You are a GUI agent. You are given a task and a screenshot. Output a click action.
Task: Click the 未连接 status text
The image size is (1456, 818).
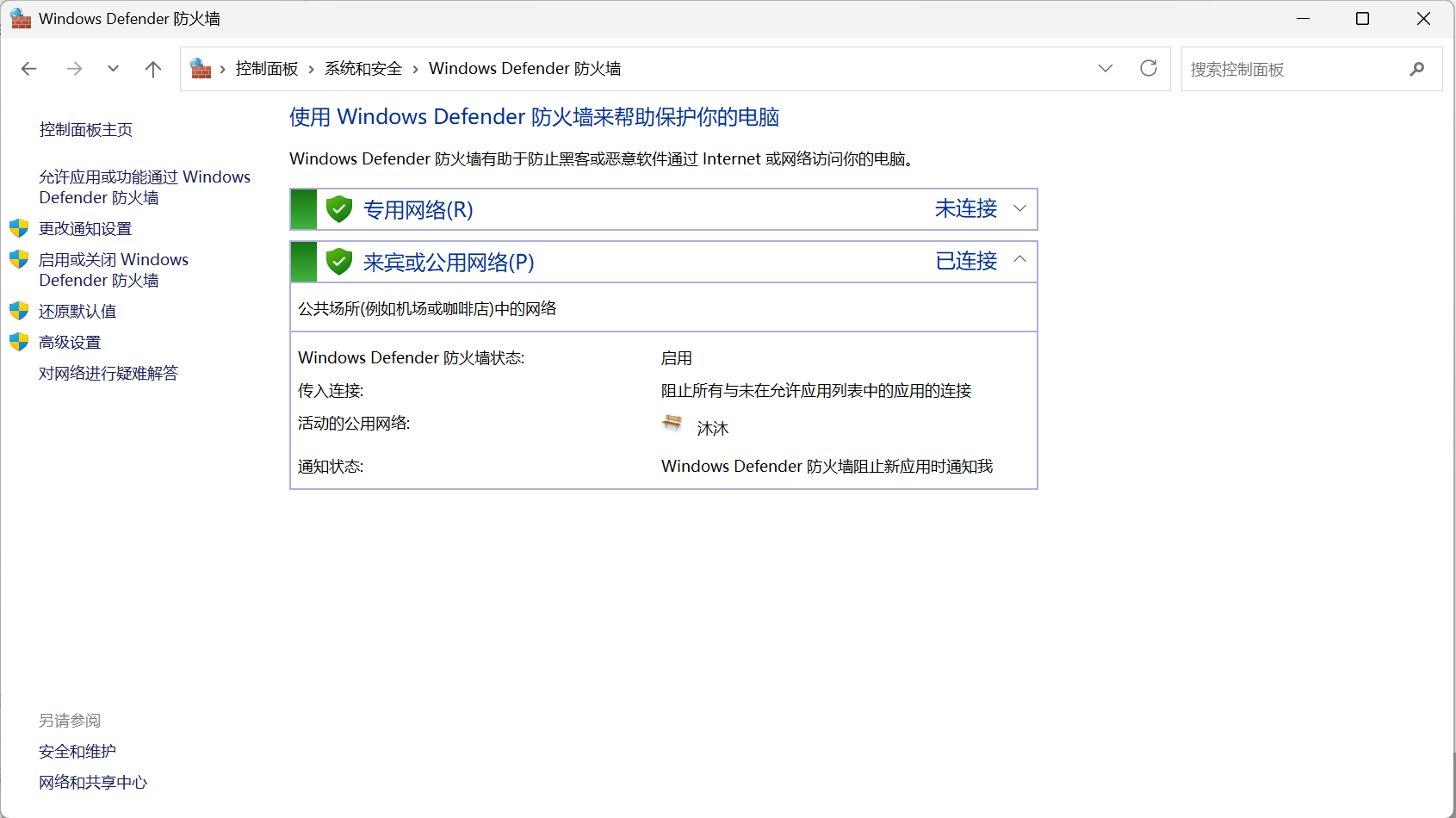point(966,209)
